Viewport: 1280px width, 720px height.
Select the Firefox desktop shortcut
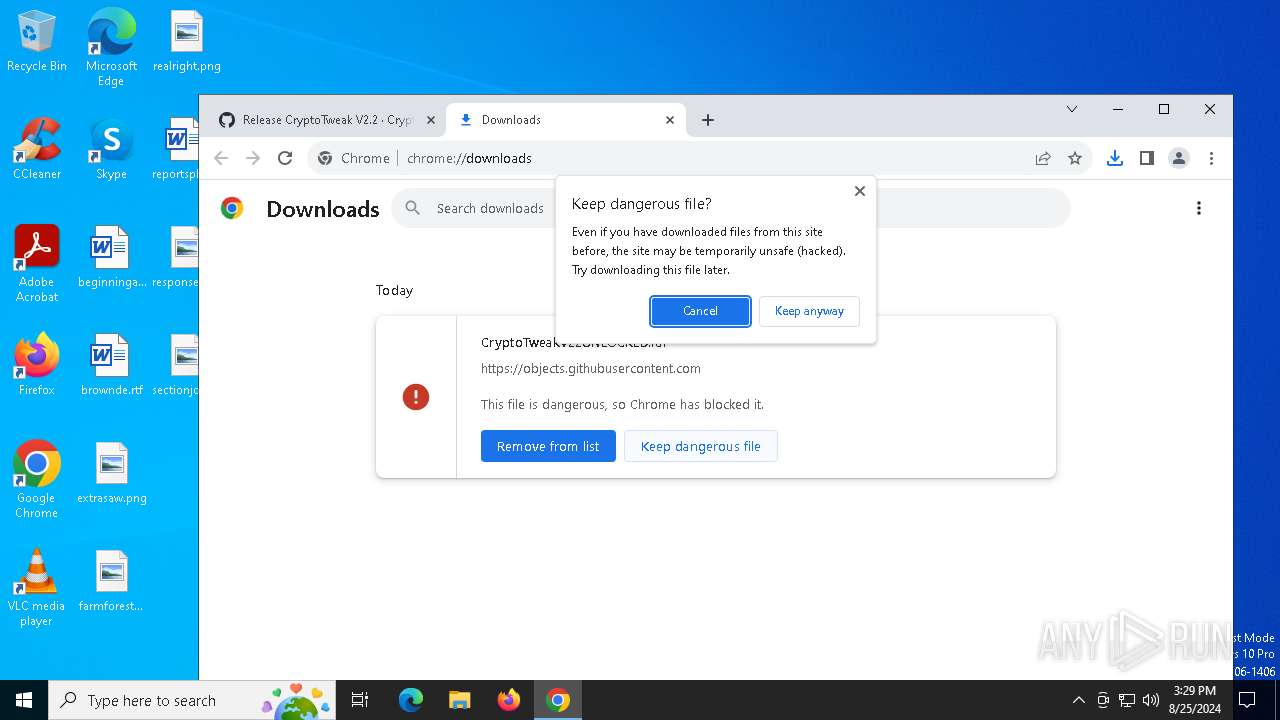click(37, 364)
